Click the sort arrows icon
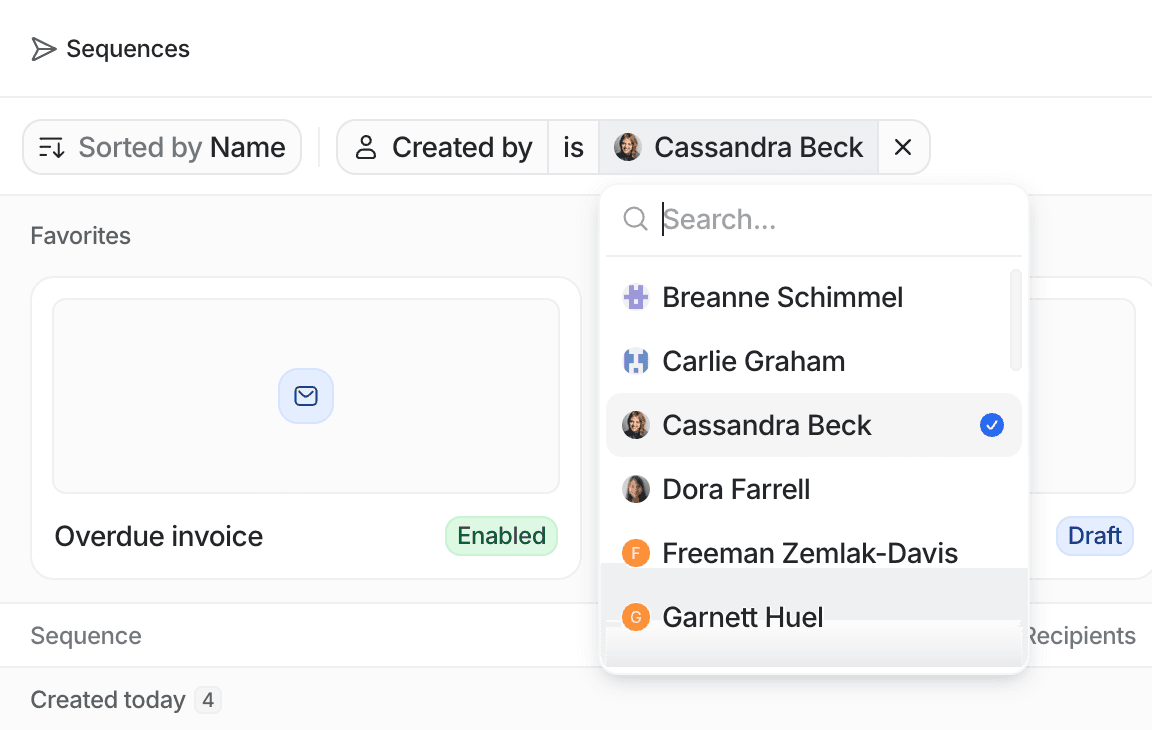Image resolution: width=1152 pixels, height=730 pixels. tap(51, 148)
